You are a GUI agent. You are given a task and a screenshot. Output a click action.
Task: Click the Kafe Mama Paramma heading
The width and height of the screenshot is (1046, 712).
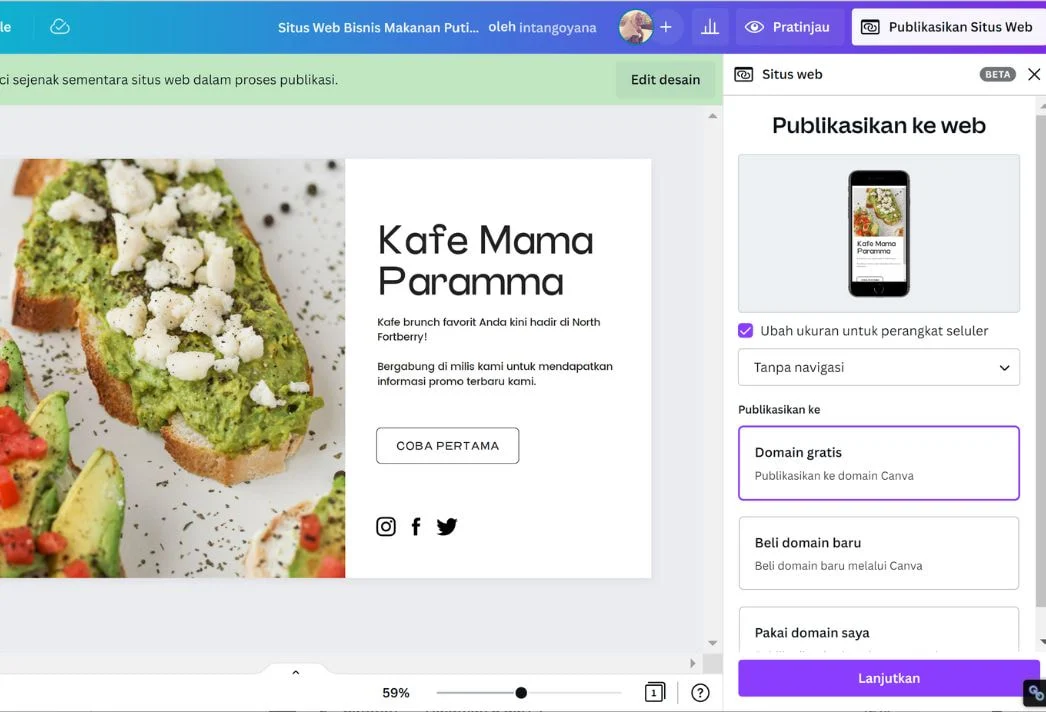(485, 260)
